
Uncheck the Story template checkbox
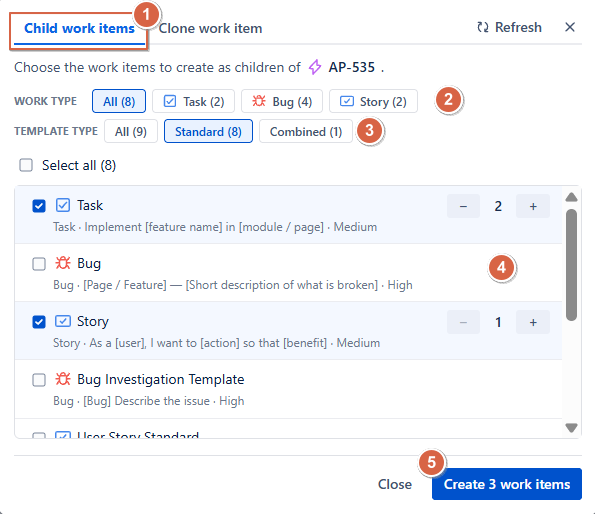[x=39, y=322]
